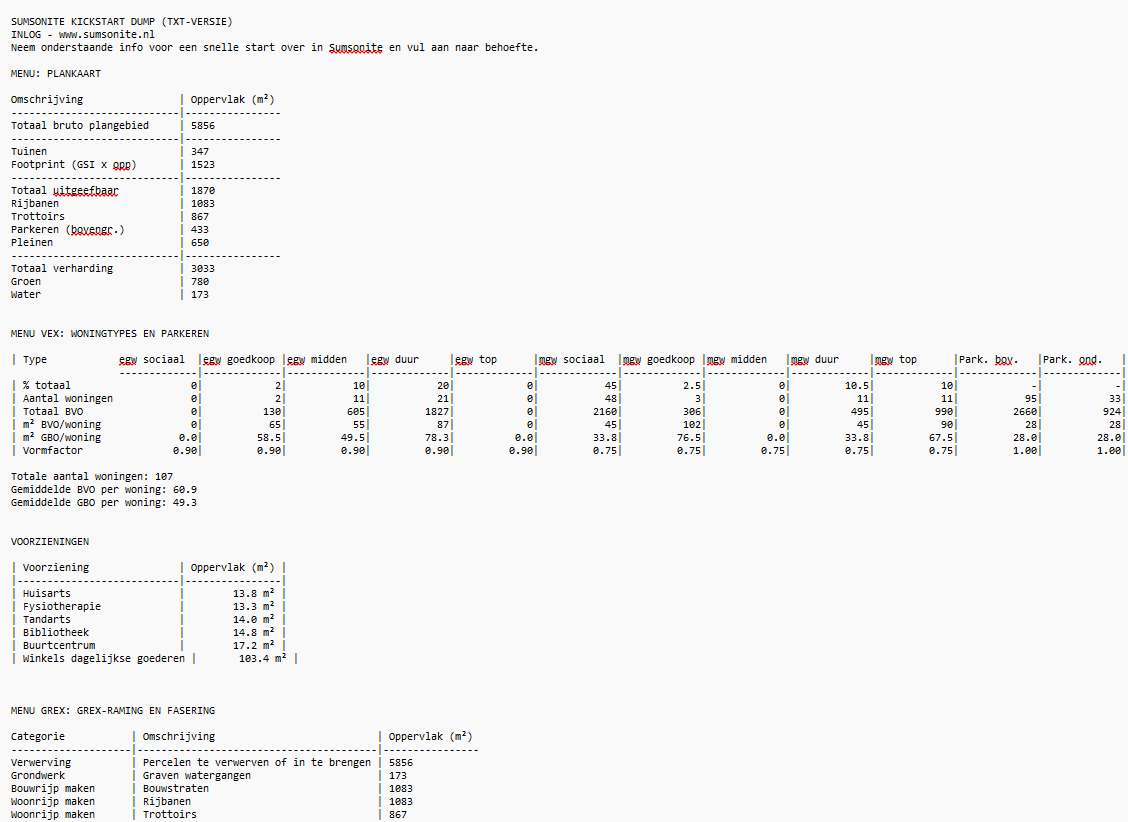This screenshot has width=1128, height=822.
Task: Click the Bibliotheek row in Voorzieningen
Action: coord(56,632)
